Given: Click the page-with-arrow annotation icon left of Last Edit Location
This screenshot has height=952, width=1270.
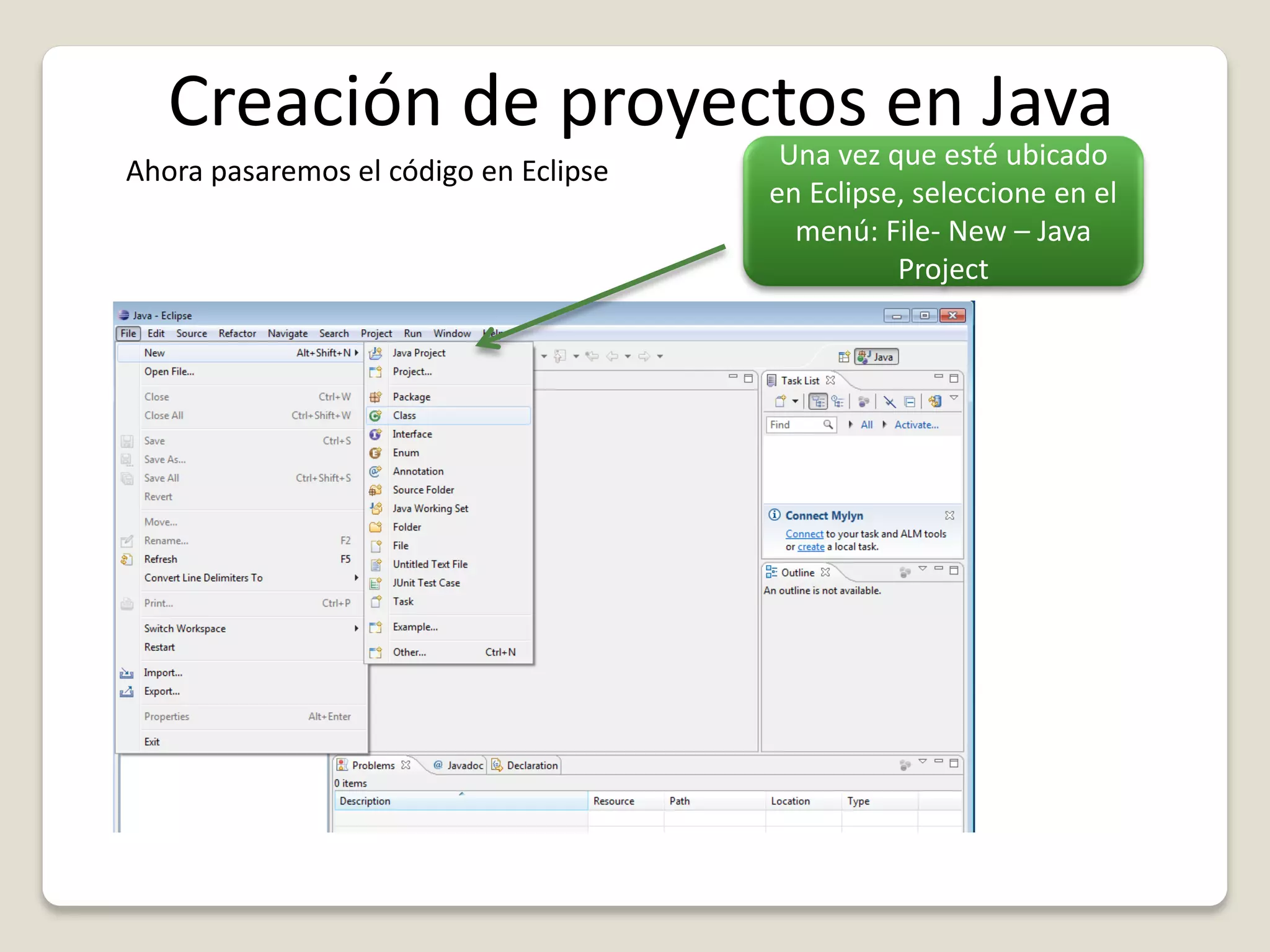Looking at the screenshot, I should [x=560, y=356].
